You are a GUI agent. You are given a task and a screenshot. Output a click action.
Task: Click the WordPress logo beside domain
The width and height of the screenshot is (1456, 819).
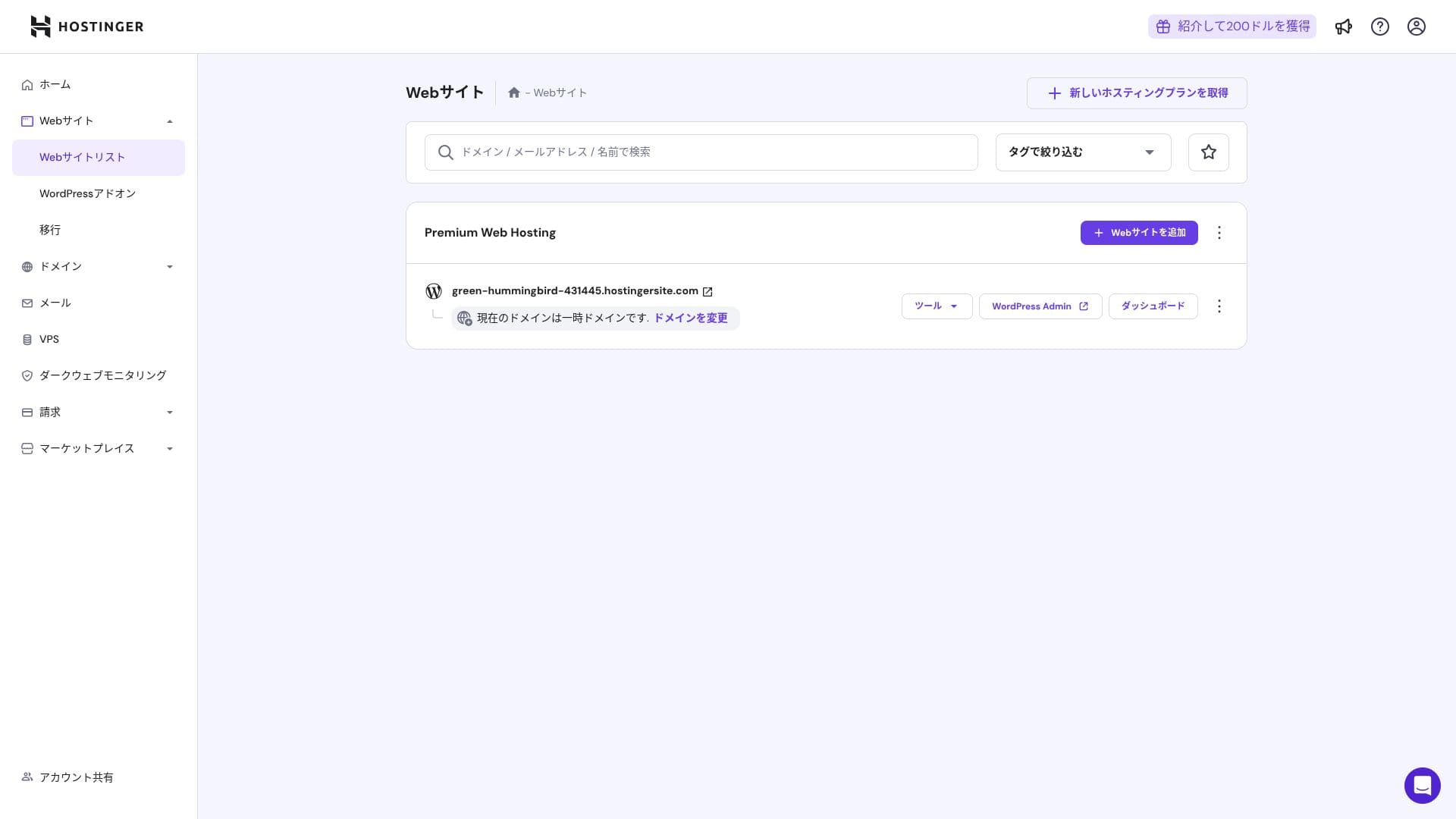pyautogui.click(x=434, y=291)
